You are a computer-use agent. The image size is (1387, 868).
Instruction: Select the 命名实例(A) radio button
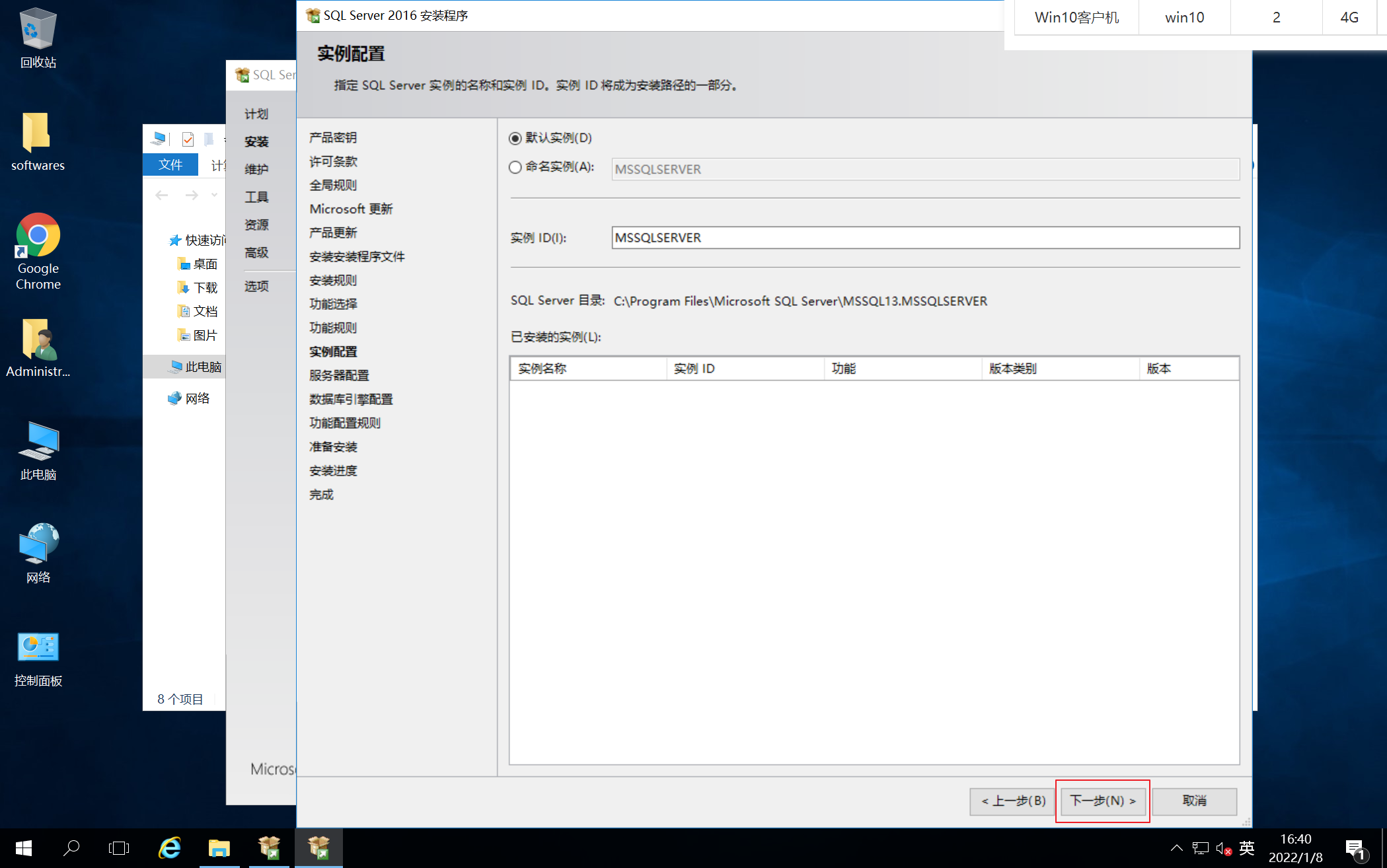(515, 167)
